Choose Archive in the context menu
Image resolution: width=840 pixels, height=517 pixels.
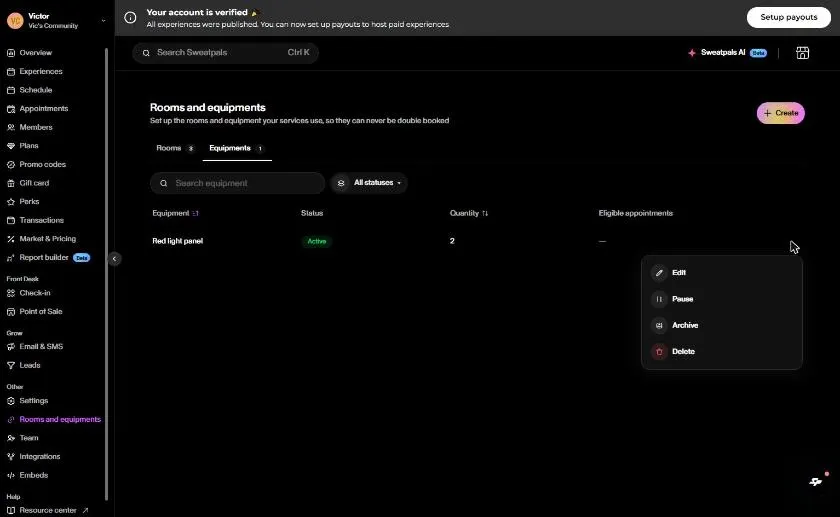722,325
